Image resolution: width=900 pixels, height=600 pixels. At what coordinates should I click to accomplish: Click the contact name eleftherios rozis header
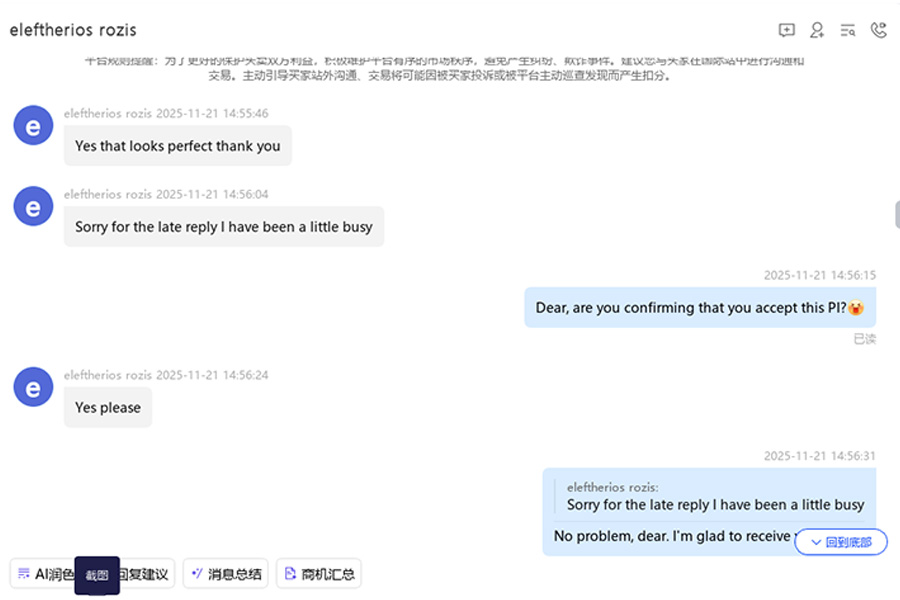click(x=72, y=30)
